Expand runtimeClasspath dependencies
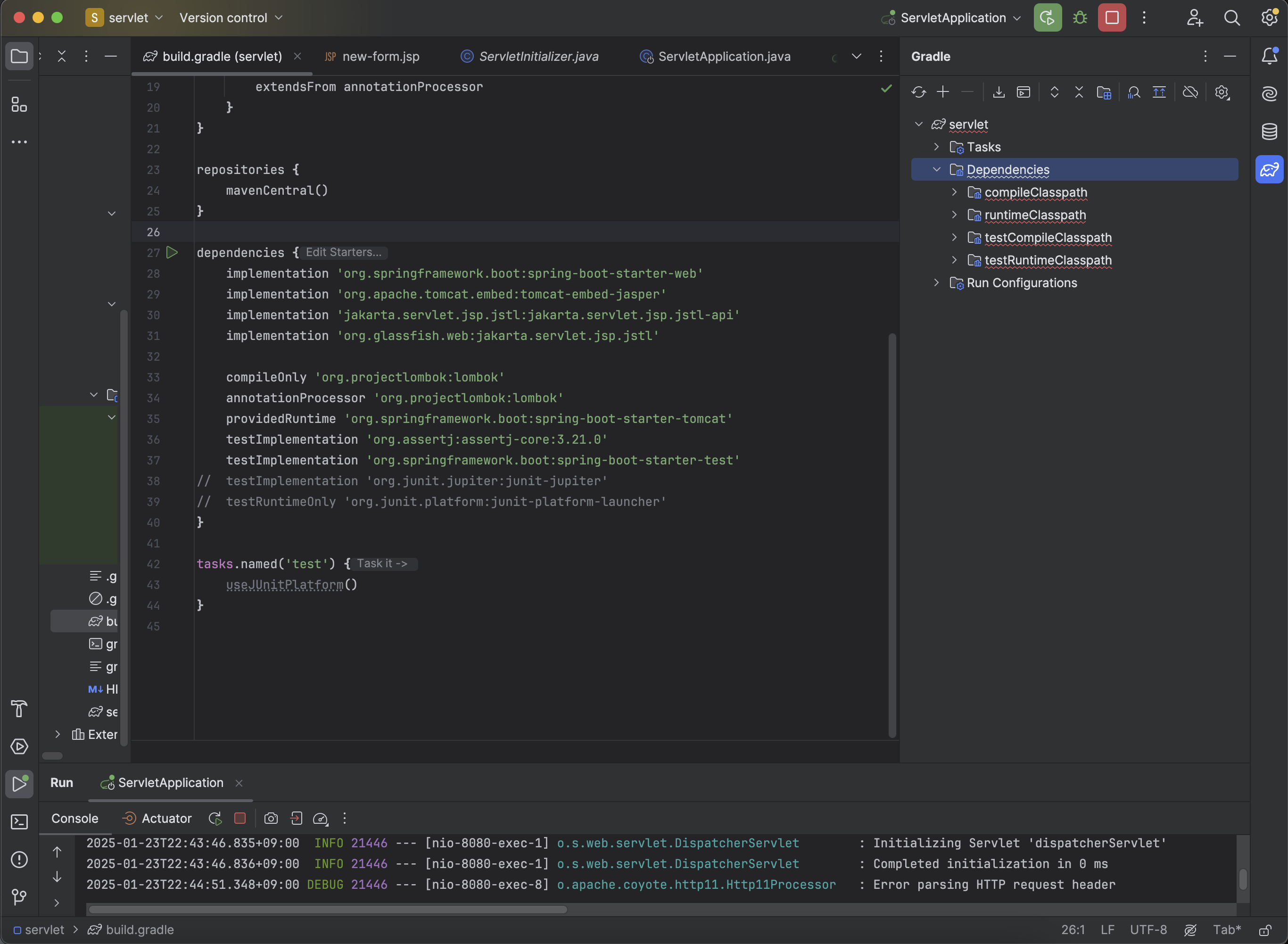 (x=954, y=214)
